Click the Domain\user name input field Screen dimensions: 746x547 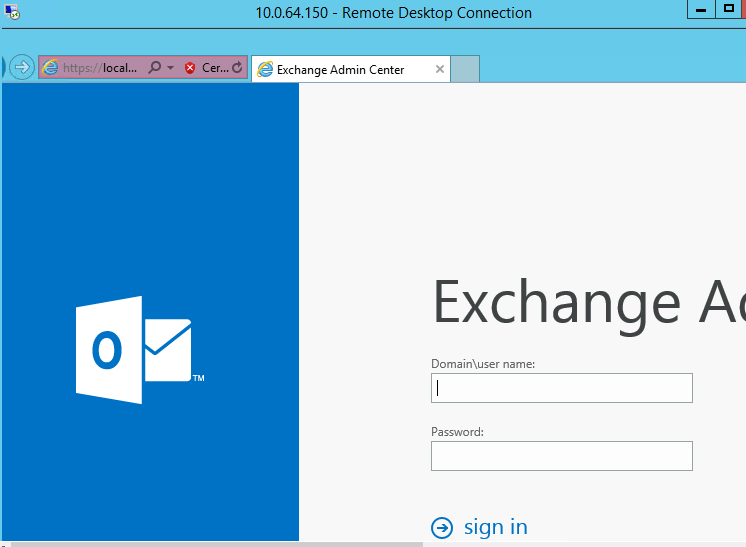[561, 388]
